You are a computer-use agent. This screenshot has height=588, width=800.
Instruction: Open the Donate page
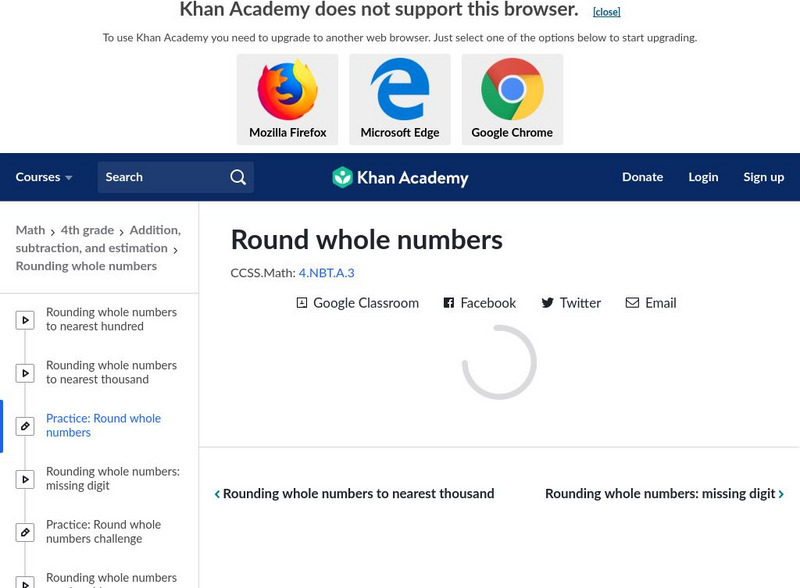pyautogui.click(x=642, y=177)
